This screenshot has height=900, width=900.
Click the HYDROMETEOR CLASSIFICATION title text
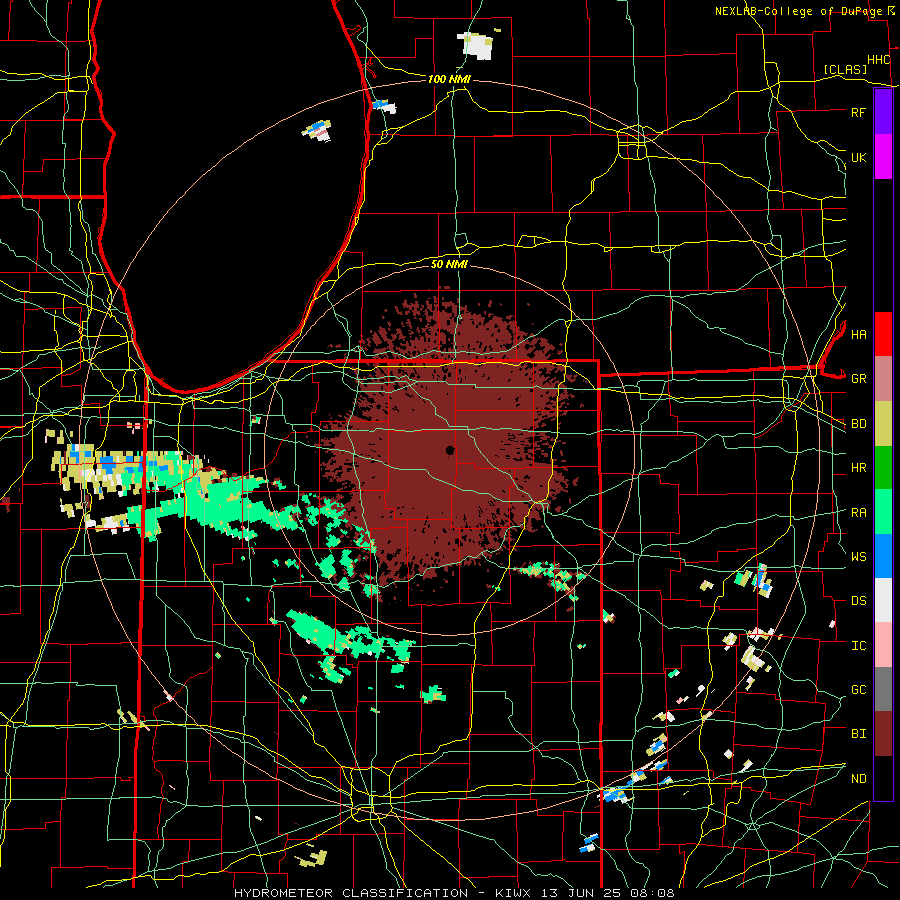(351, 893)
